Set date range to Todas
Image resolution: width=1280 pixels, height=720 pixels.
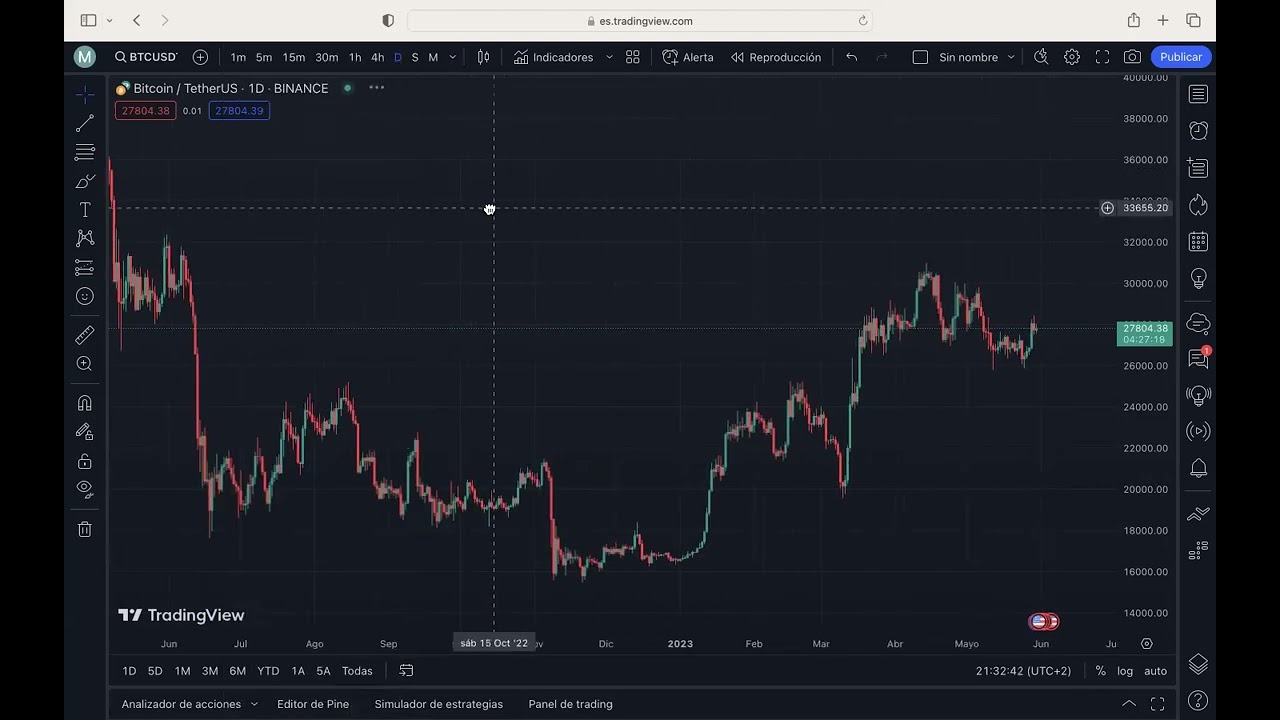357,671
